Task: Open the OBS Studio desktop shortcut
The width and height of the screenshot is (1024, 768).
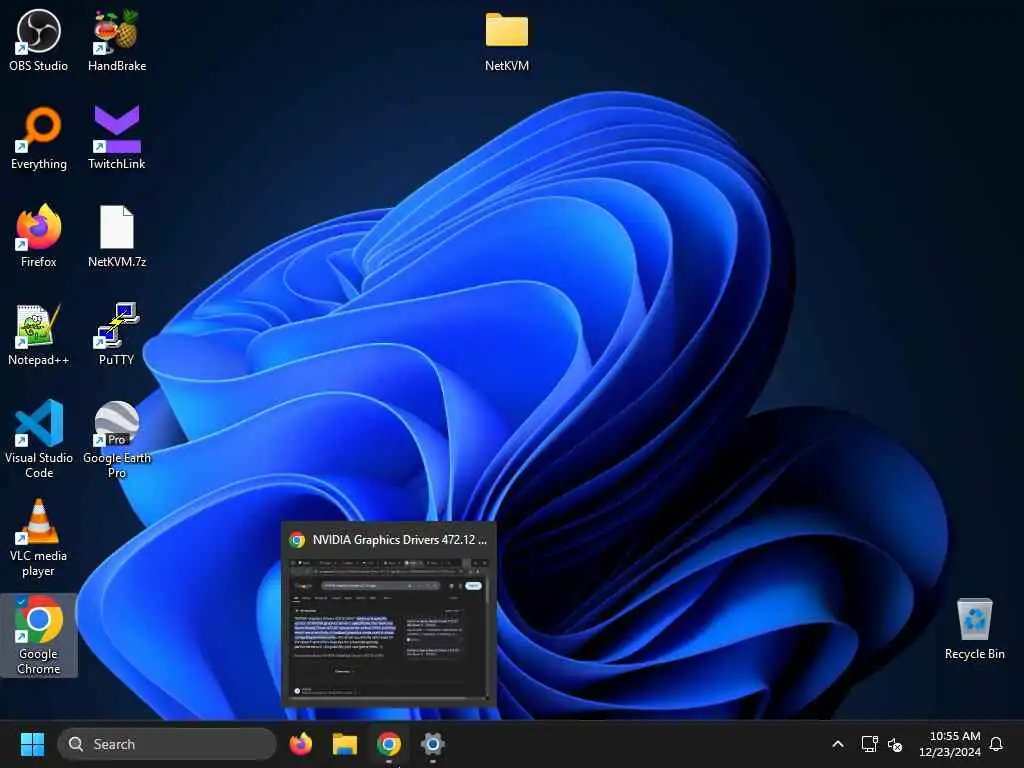Action: pos(39,39)
